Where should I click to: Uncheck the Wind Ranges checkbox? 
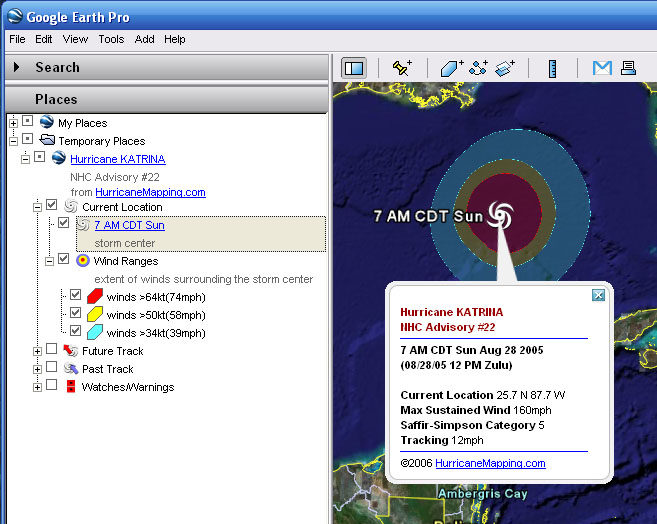tap(64, 259)
